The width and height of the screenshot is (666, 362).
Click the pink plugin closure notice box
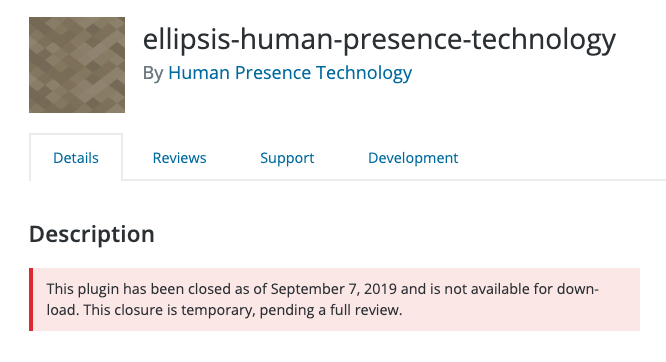pyautogui.click(x=335, y=300)
